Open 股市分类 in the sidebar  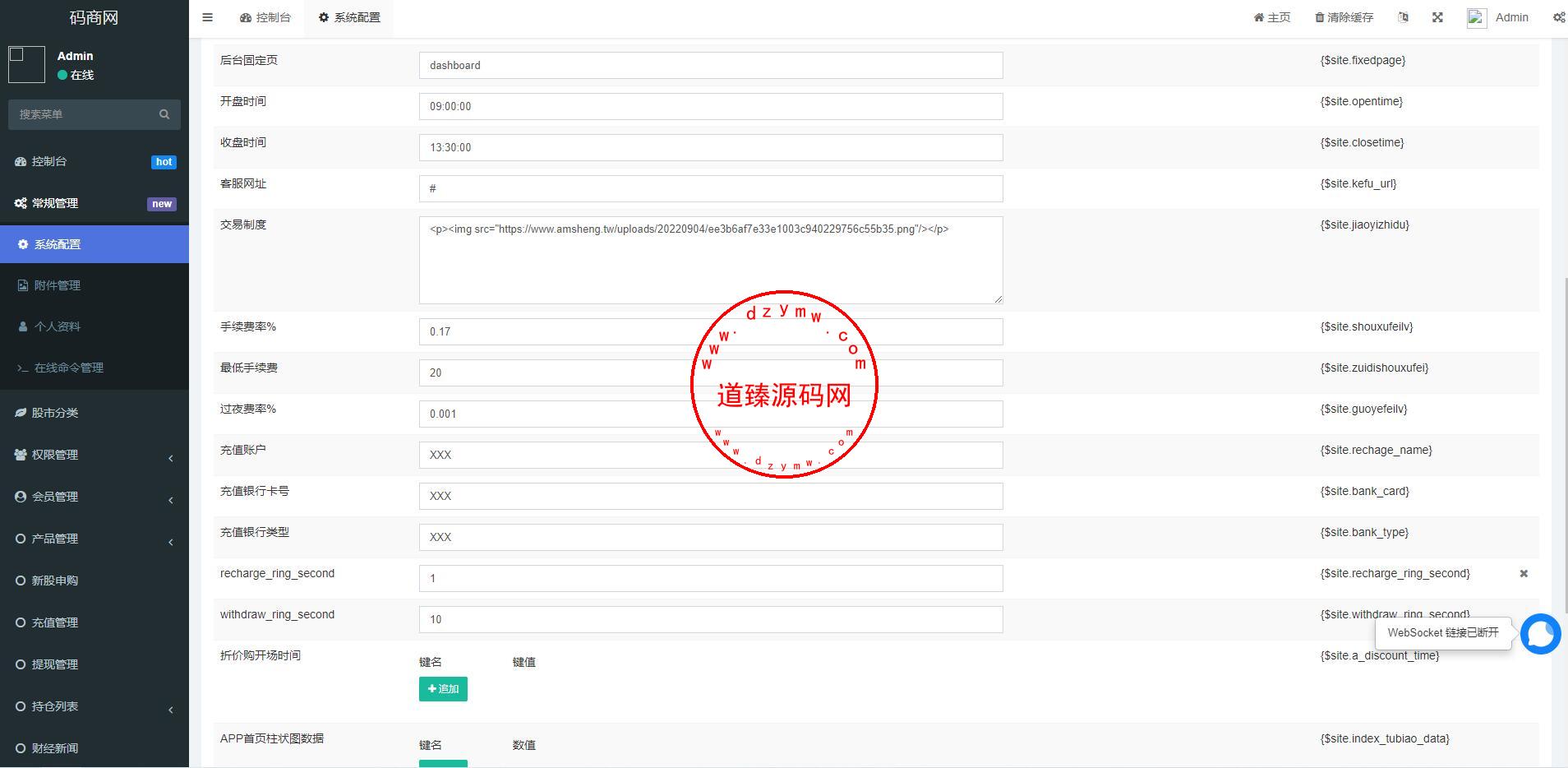(95, 413)
